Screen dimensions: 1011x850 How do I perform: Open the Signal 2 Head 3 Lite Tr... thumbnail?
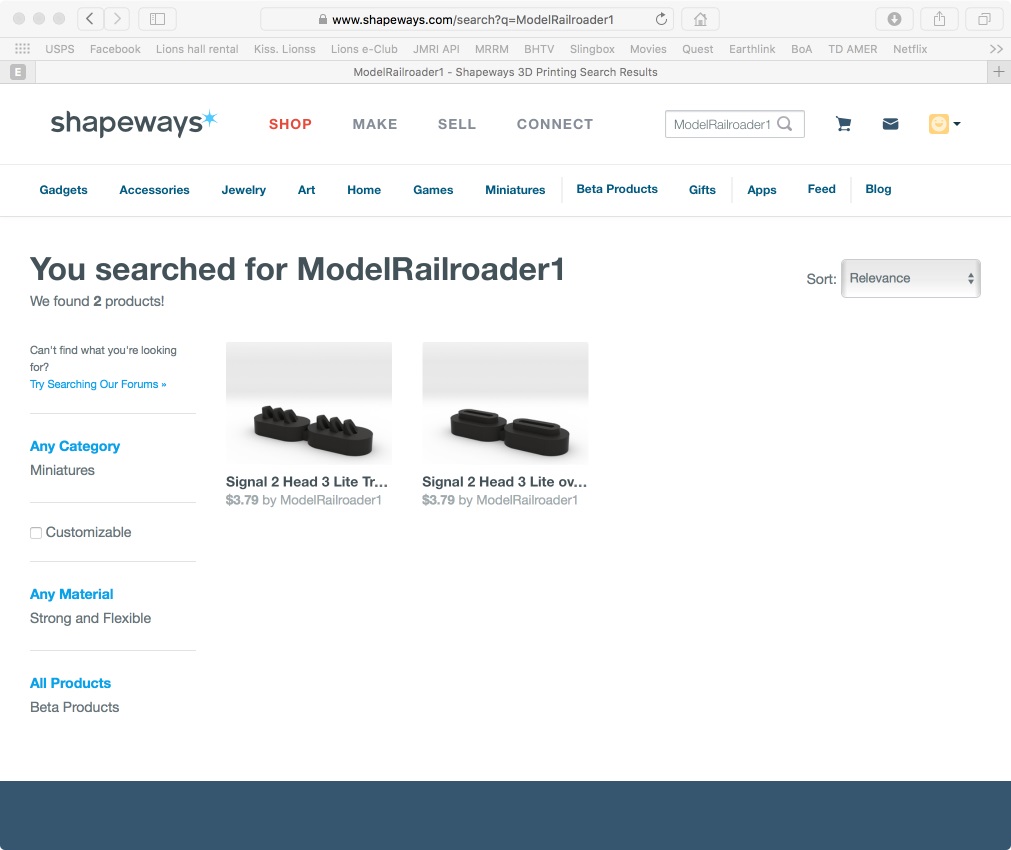point(309,403)
